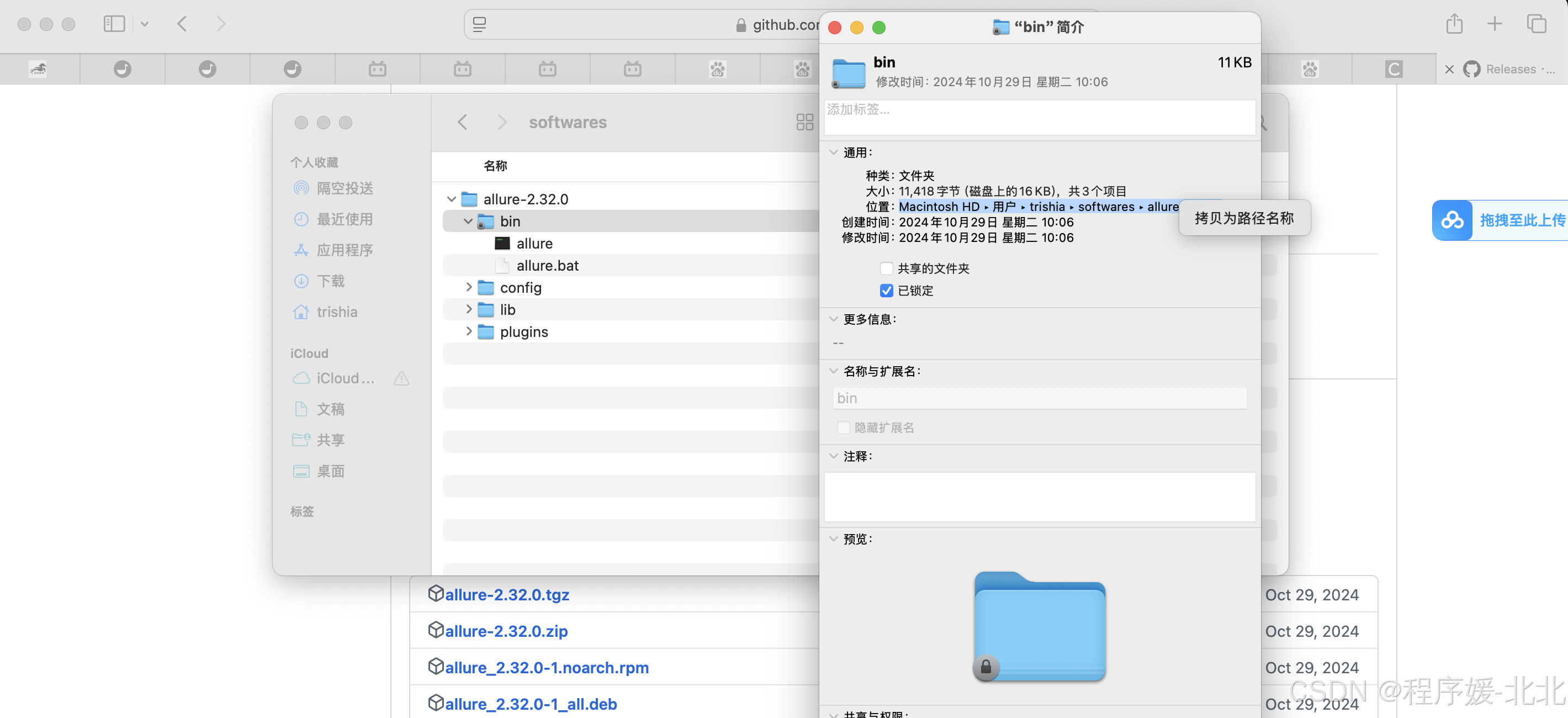
Task: Switch to the Safari tab with C icon
Action: (x=1394, y=70)
